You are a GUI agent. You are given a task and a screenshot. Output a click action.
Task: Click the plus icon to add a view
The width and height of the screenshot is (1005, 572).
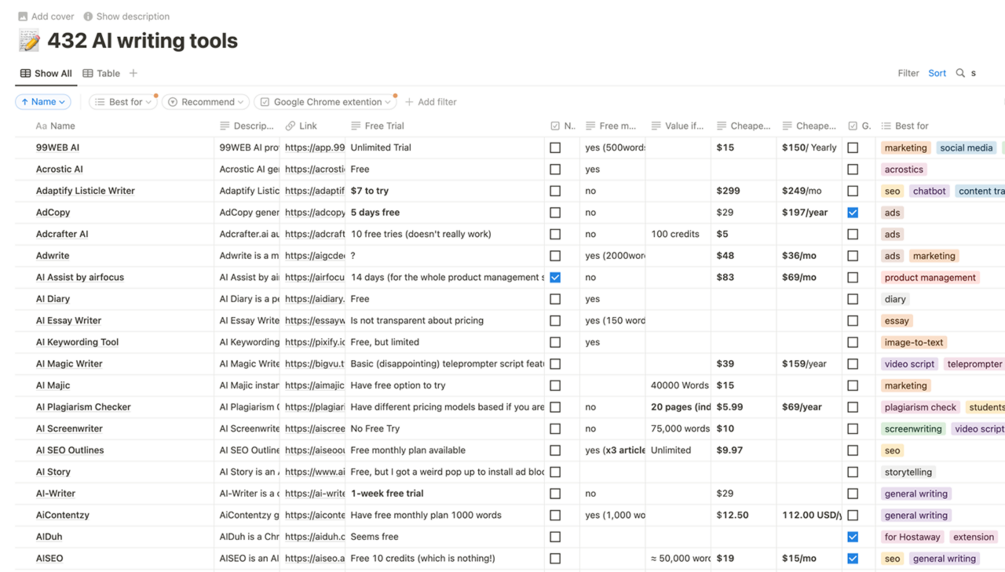point(133,73)
